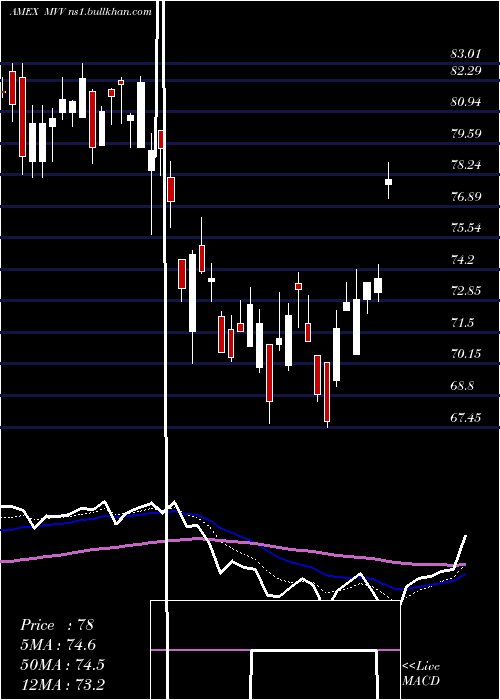
Task: Click the 68.8 price level label
Action: 462,386
